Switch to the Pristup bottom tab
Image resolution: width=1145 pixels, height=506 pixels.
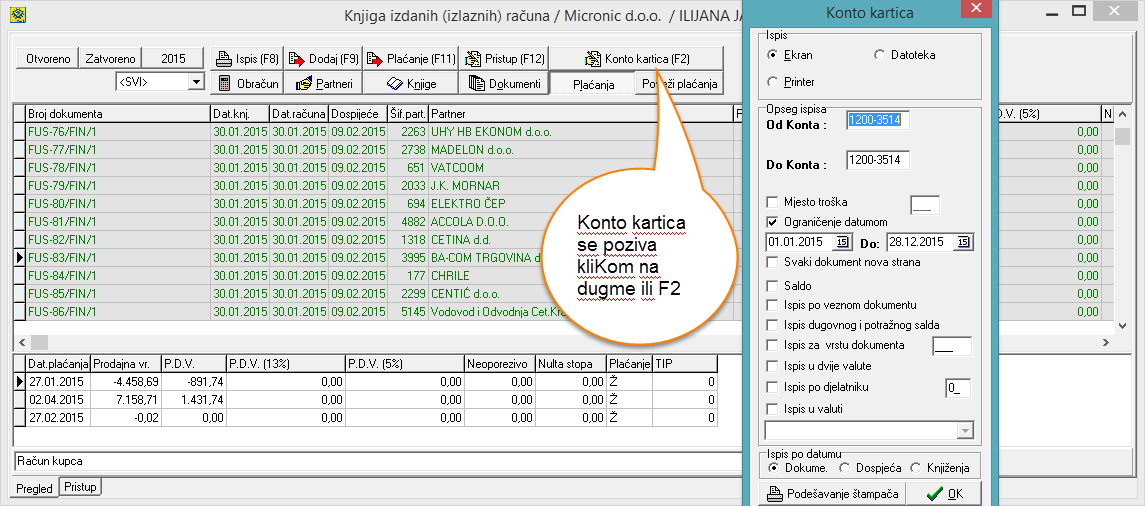click(80, 487)
